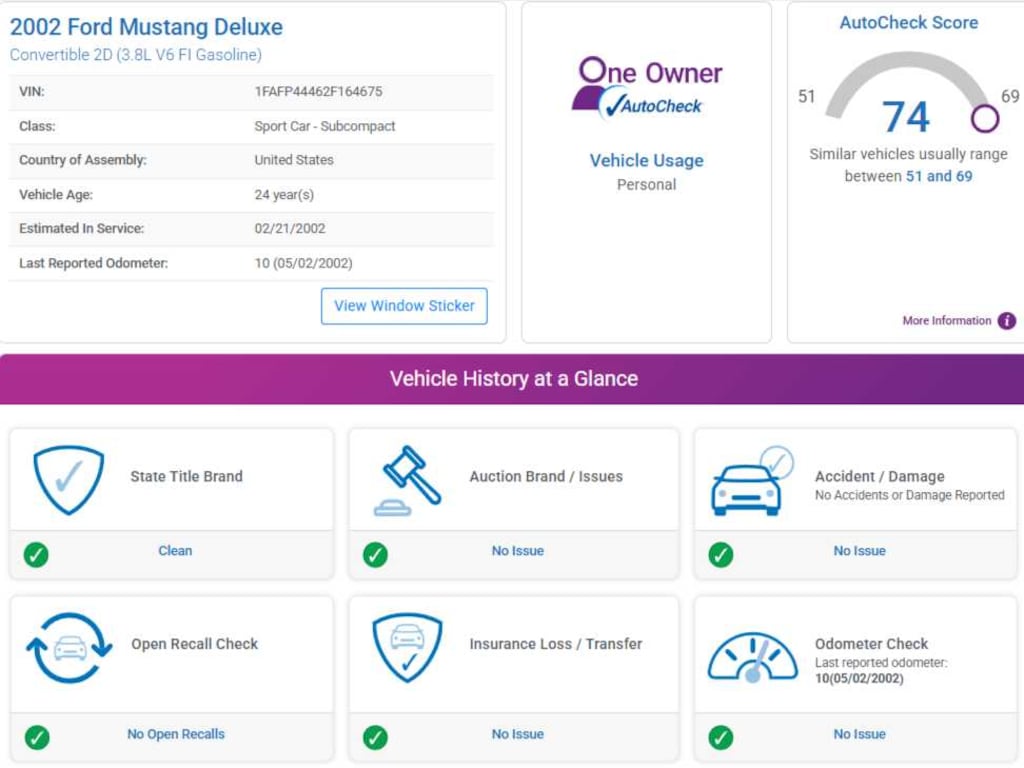The height and width of the screenshot is (768, 1024).
Task: Click No Issue under Auction Brand / Issues
Action: 518,551
